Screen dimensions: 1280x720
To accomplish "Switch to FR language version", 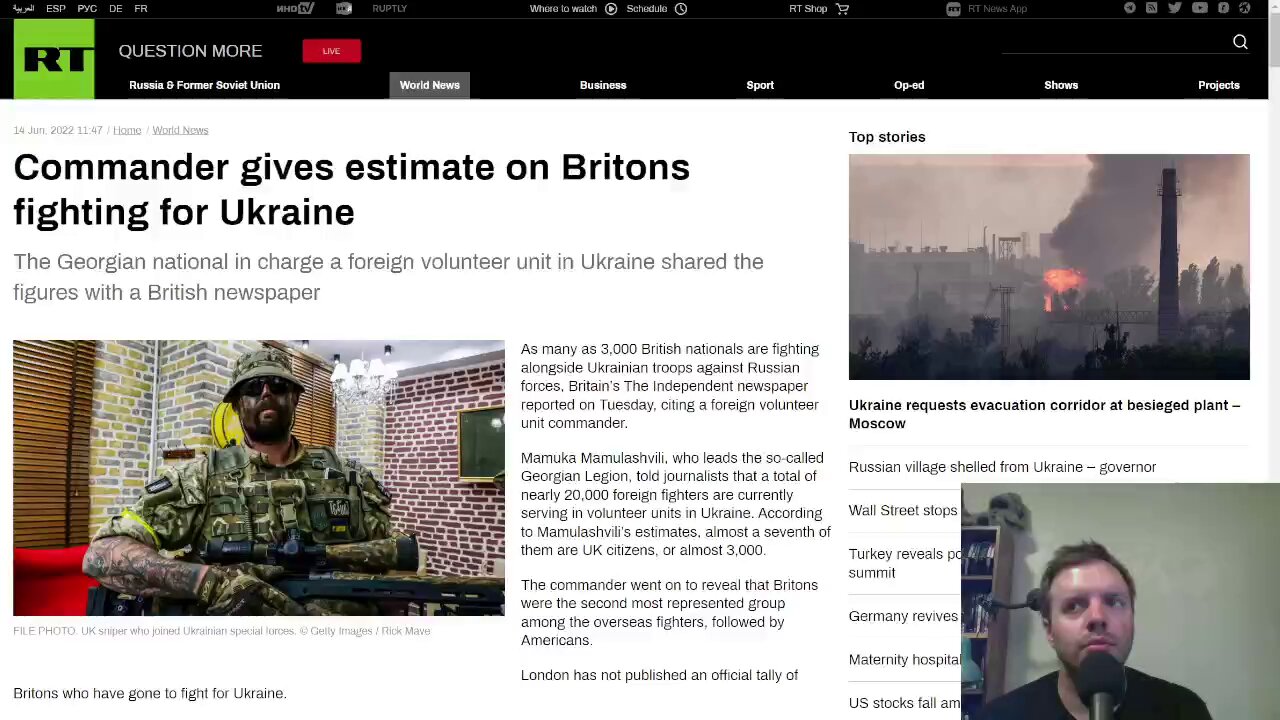I will point(141,8).
